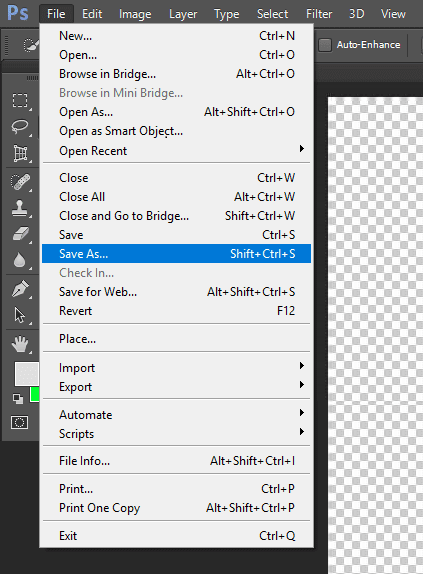
Task: Enable the Auto-Enhance checkbox
Action: pyautogui.click(x=325, y=45)
